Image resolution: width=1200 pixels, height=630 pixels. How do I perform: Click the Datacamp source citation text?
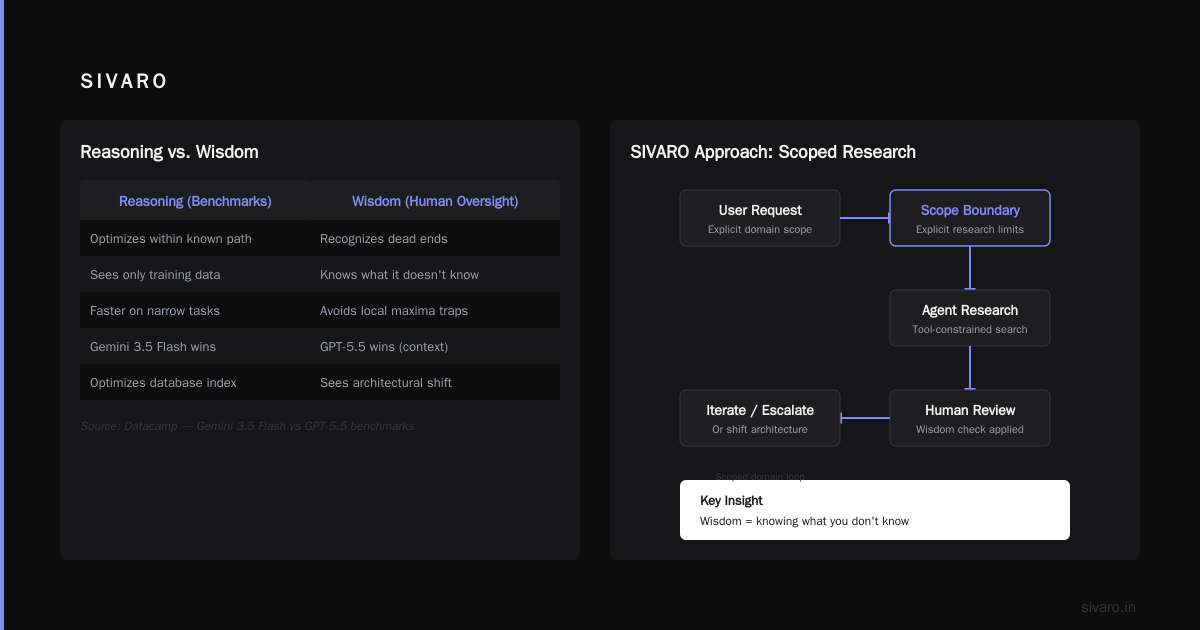[x=247, y=426]
